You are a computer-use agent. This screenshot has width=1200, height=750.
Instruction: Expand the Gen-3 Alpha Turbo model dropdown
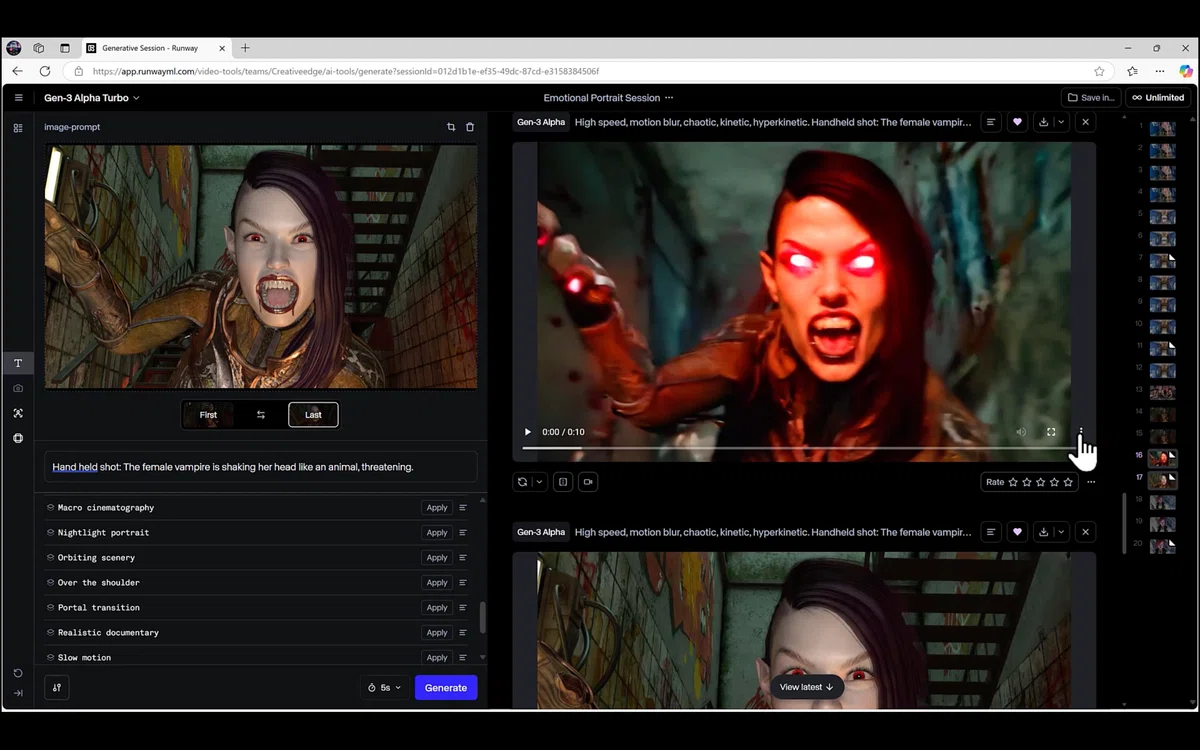click(x=92, y=98)
